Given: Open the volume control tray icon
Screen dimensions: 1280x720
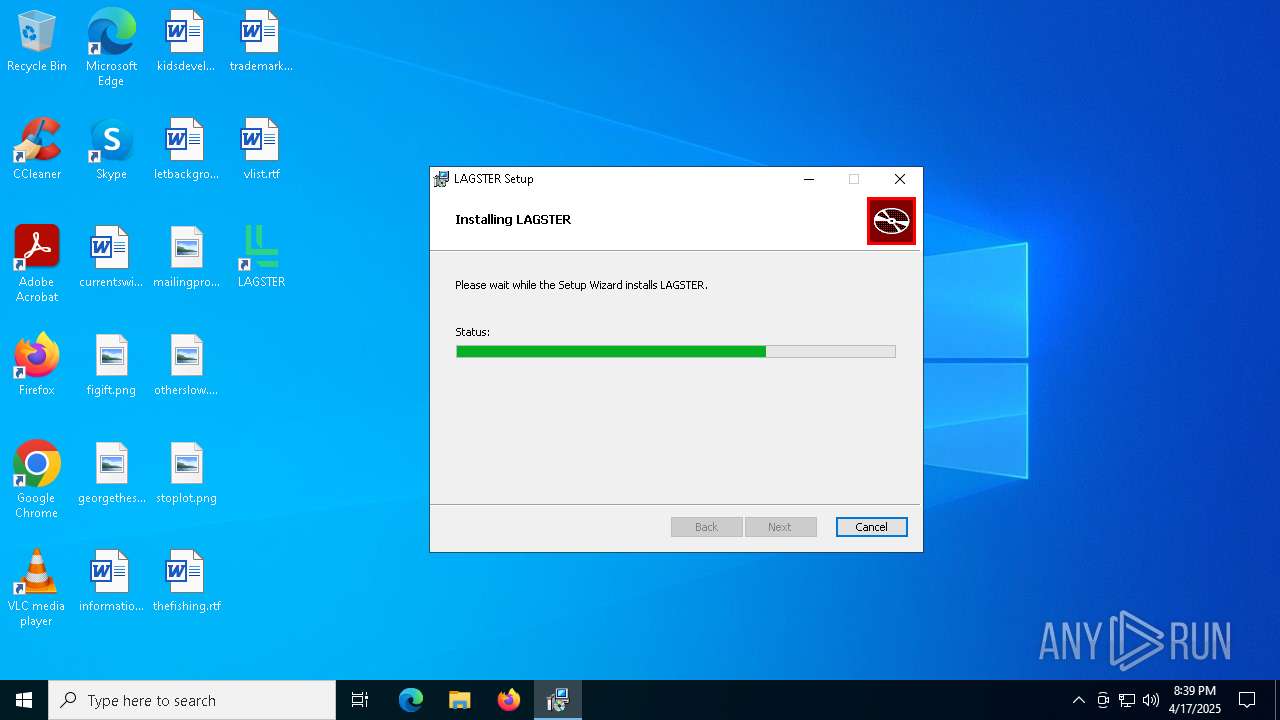Looking at the screenshot, I should [x=1151, y=700].
